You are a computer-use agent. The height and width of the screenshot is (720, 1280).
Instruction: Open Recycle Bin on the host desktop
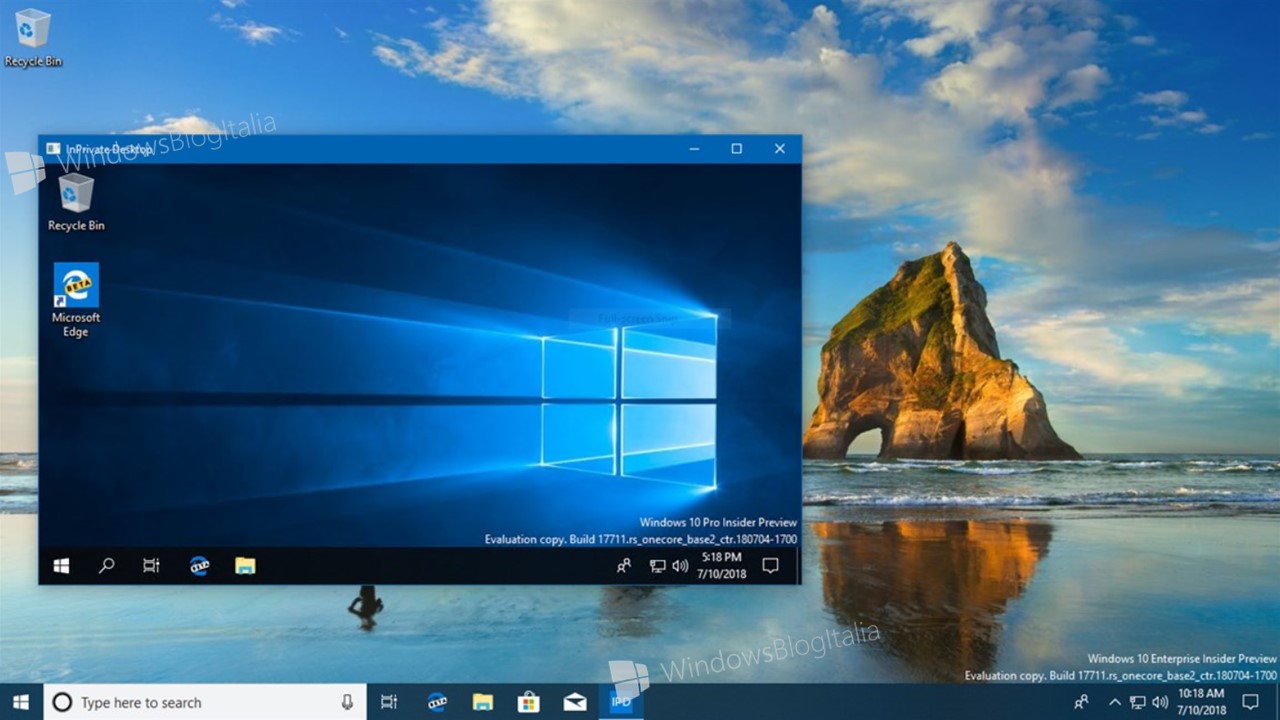tap(33, 37)
